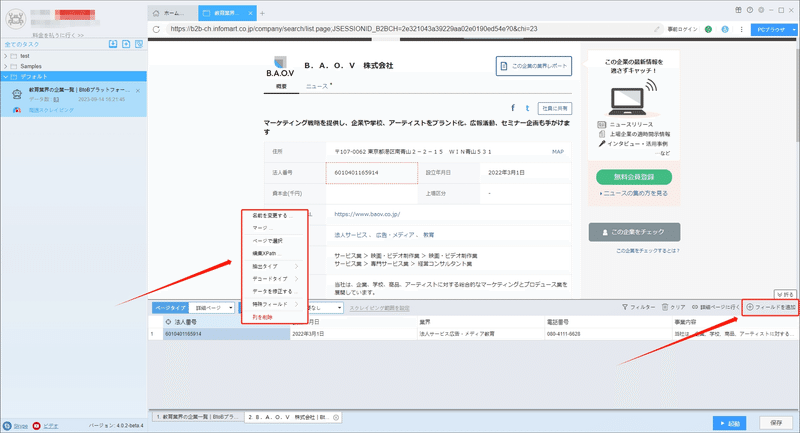This screenshot has height=433, width=800.
Task: Click the 料金を払うに行く link
Action: [58, 35]
